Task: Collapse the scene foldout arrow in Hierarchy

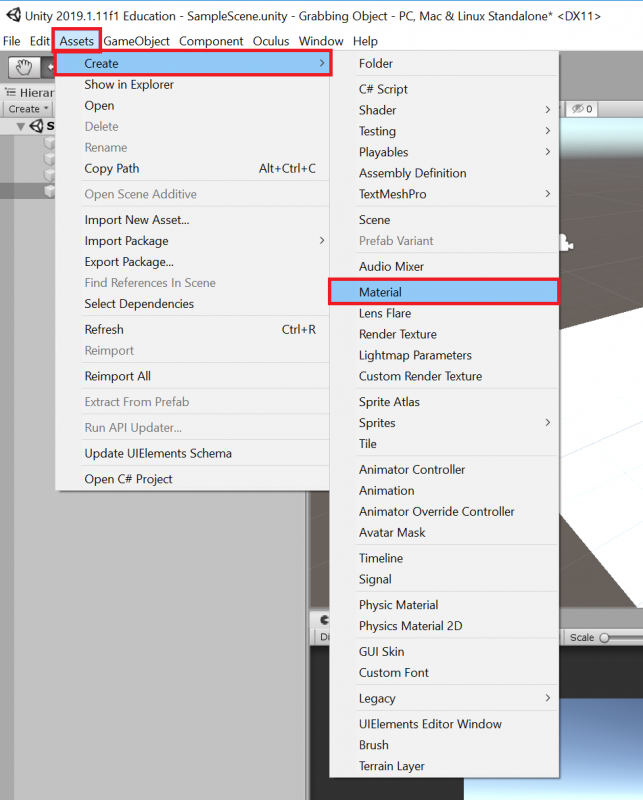Action: pyautogui.click(x=20, y=126)
